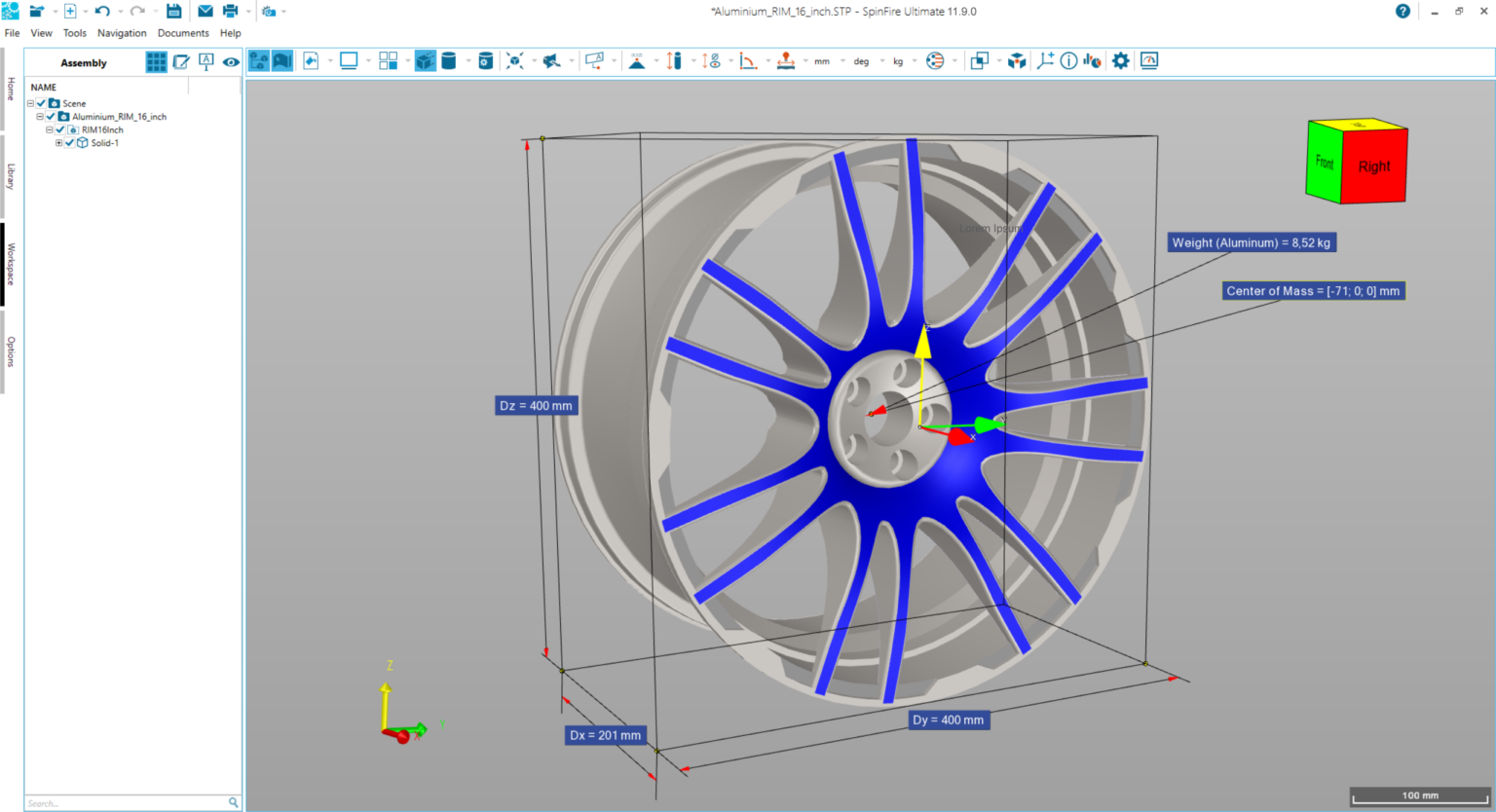Switch to the Library side tab
This screenshot has width=1496, height=812.
coord(11,176)
